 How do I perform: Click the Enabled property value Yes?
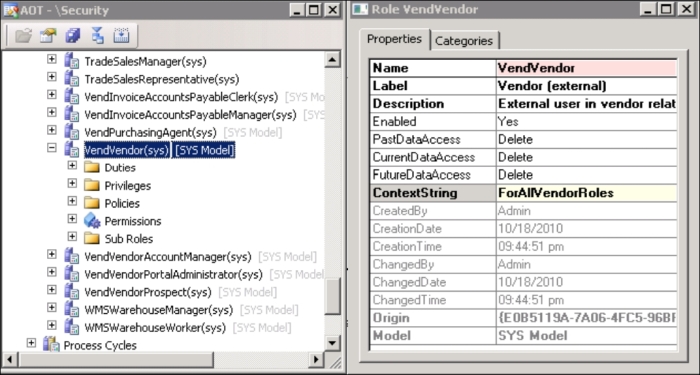tap(587, 121)
